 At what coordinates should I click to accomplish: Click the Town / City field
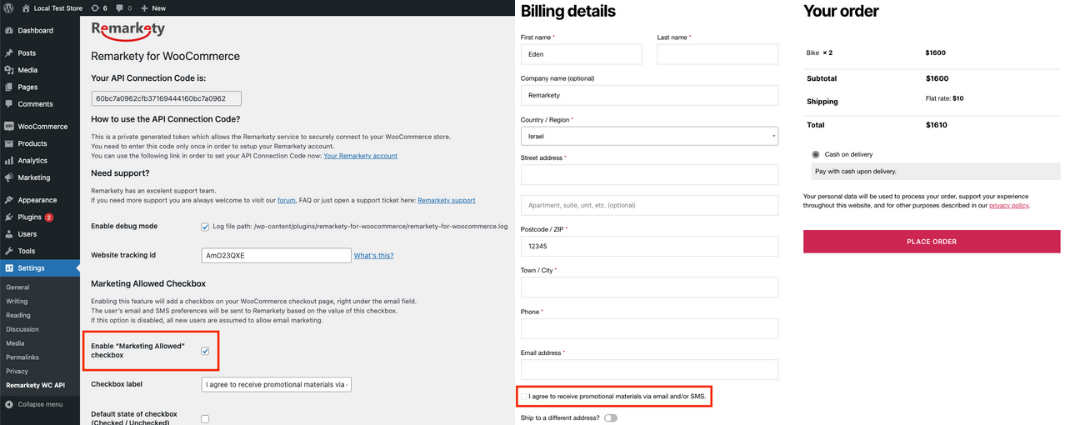[650, 287]
